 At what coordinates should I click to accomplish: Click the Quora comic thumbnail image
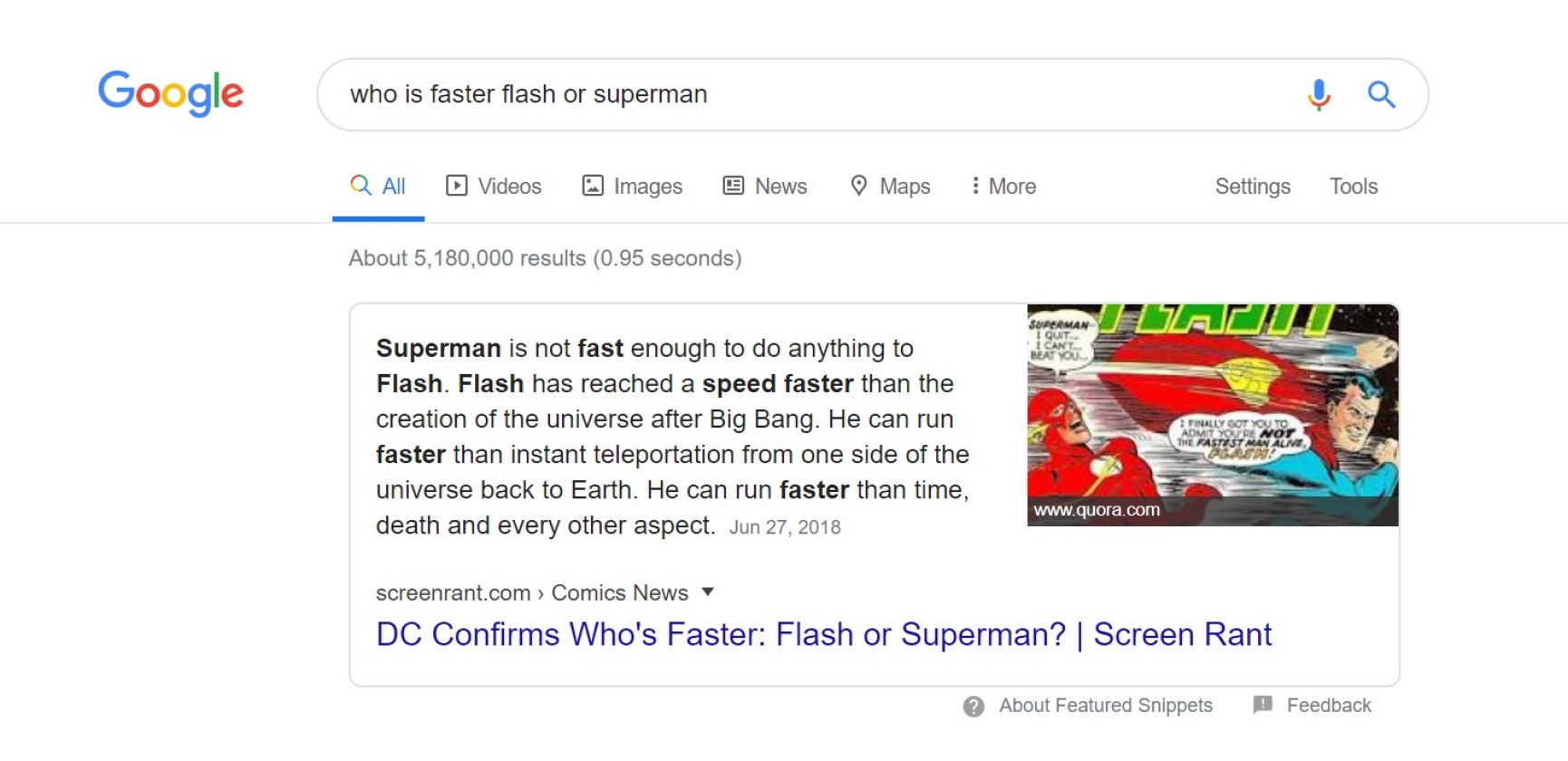coord(1211,415)
